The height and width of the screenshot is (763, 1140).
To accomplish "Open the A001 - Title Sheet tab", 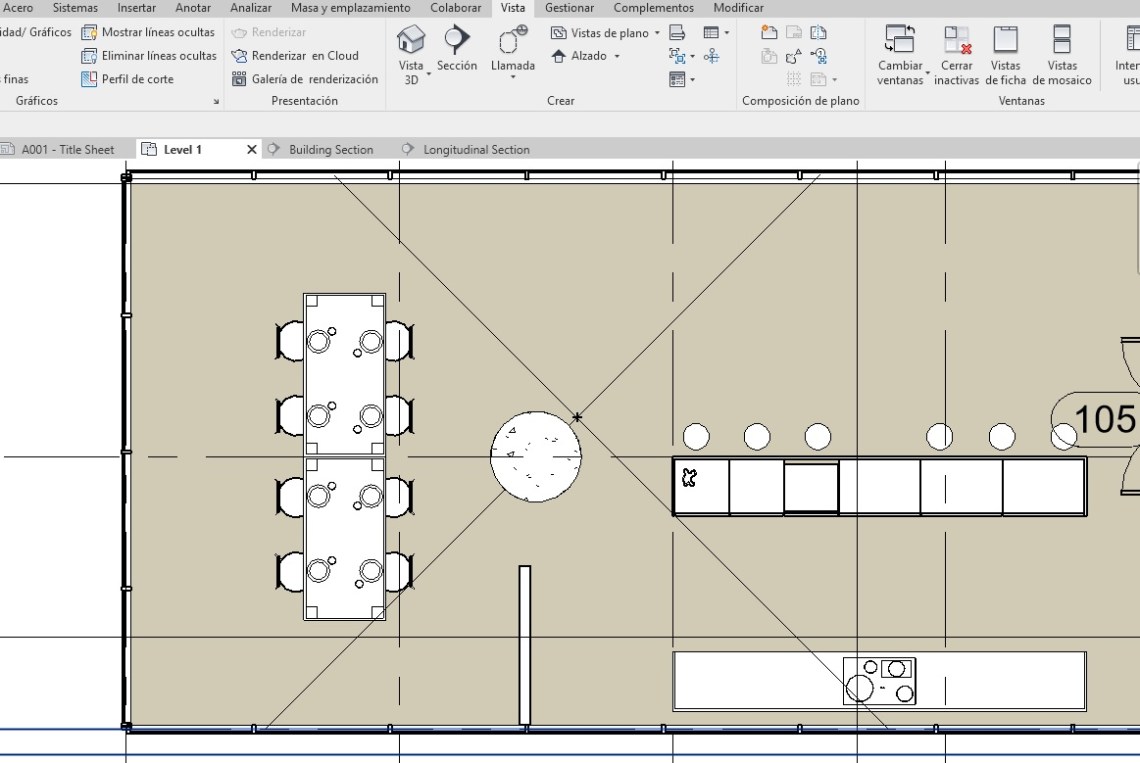I will (x=67, y=150).
